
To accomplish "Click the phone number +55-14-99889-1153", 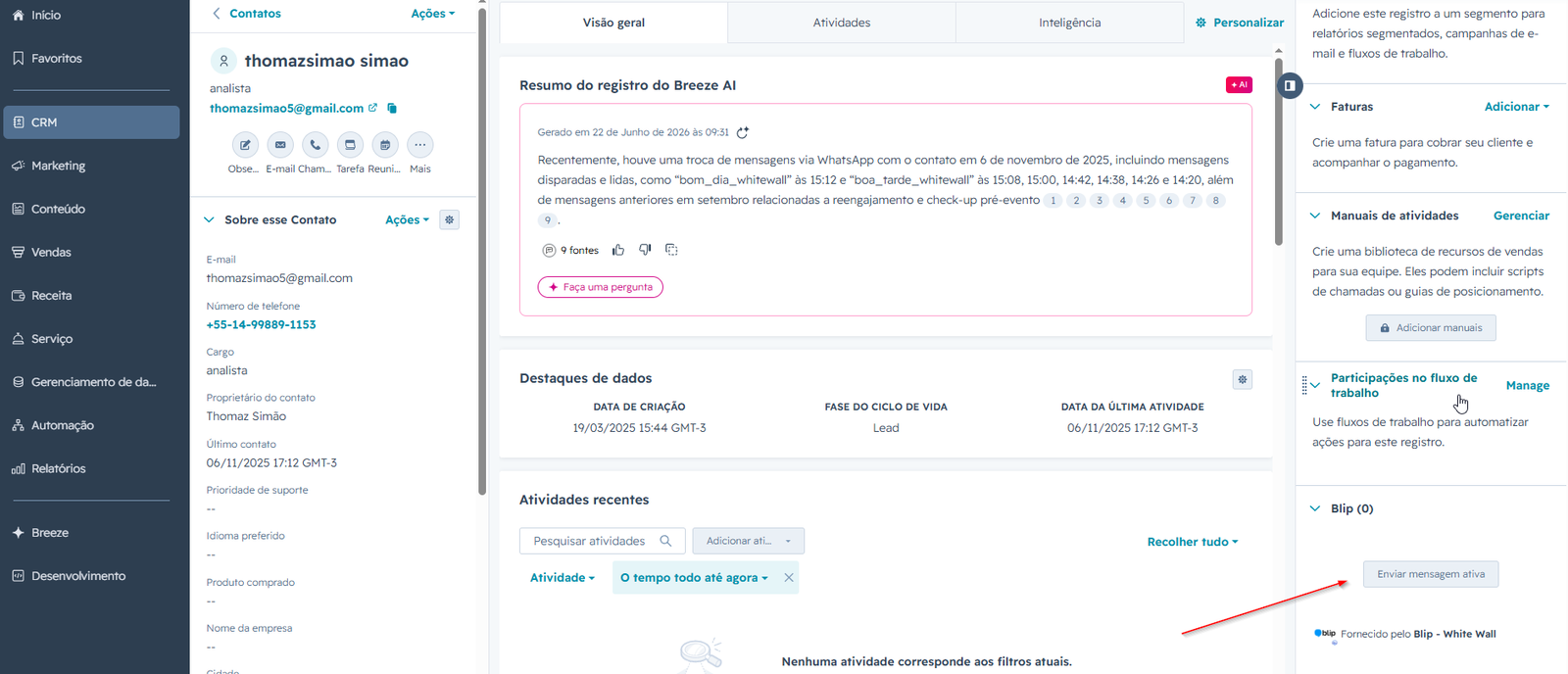I will tap(261, 324).
